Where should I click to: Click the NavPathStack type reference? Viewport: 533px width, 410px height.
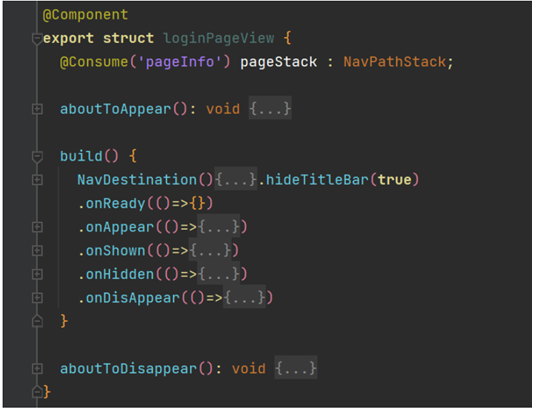(394, 62)
